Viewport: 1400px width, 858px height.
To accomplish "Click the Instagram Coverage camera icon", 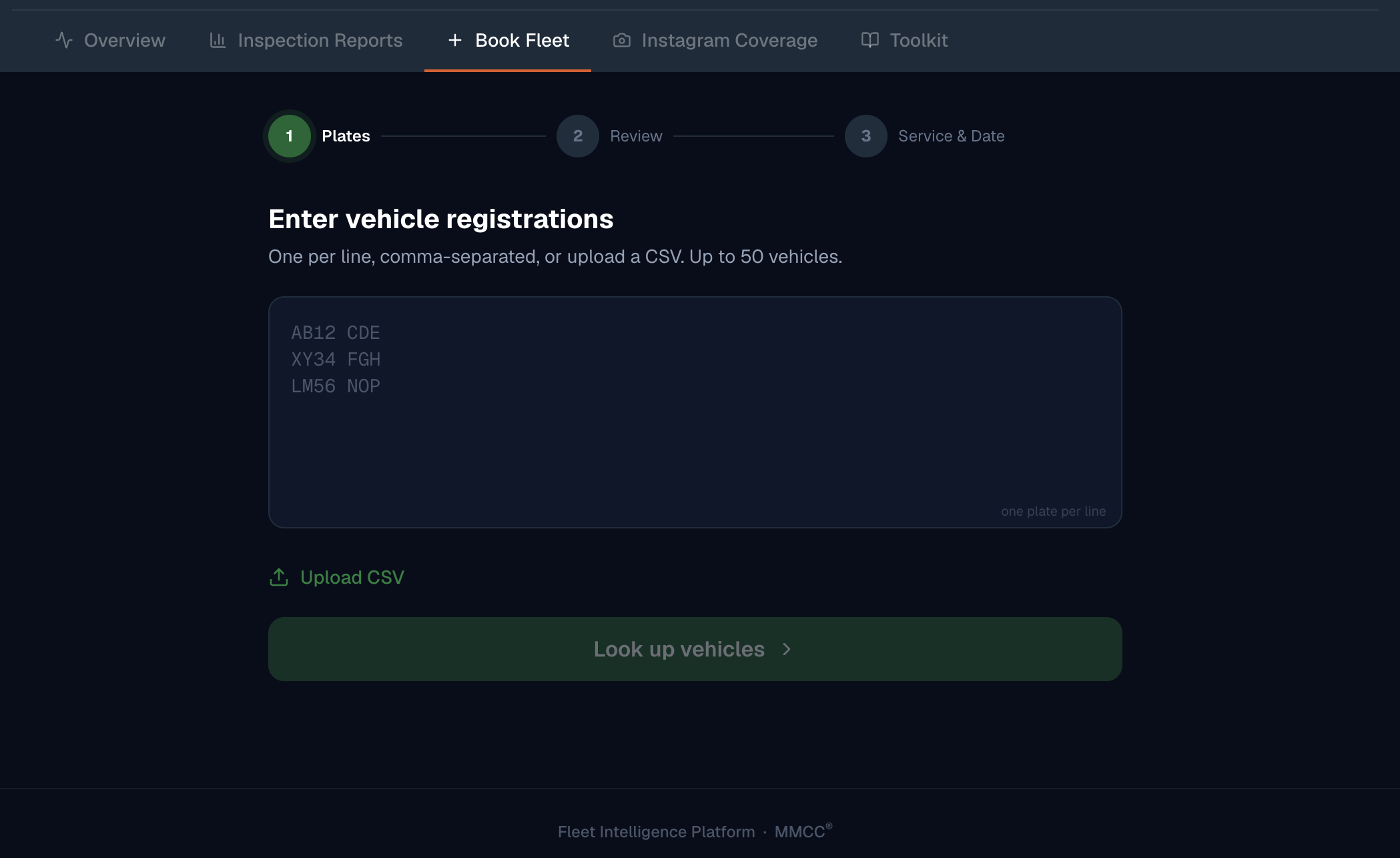I will [621, 40].
